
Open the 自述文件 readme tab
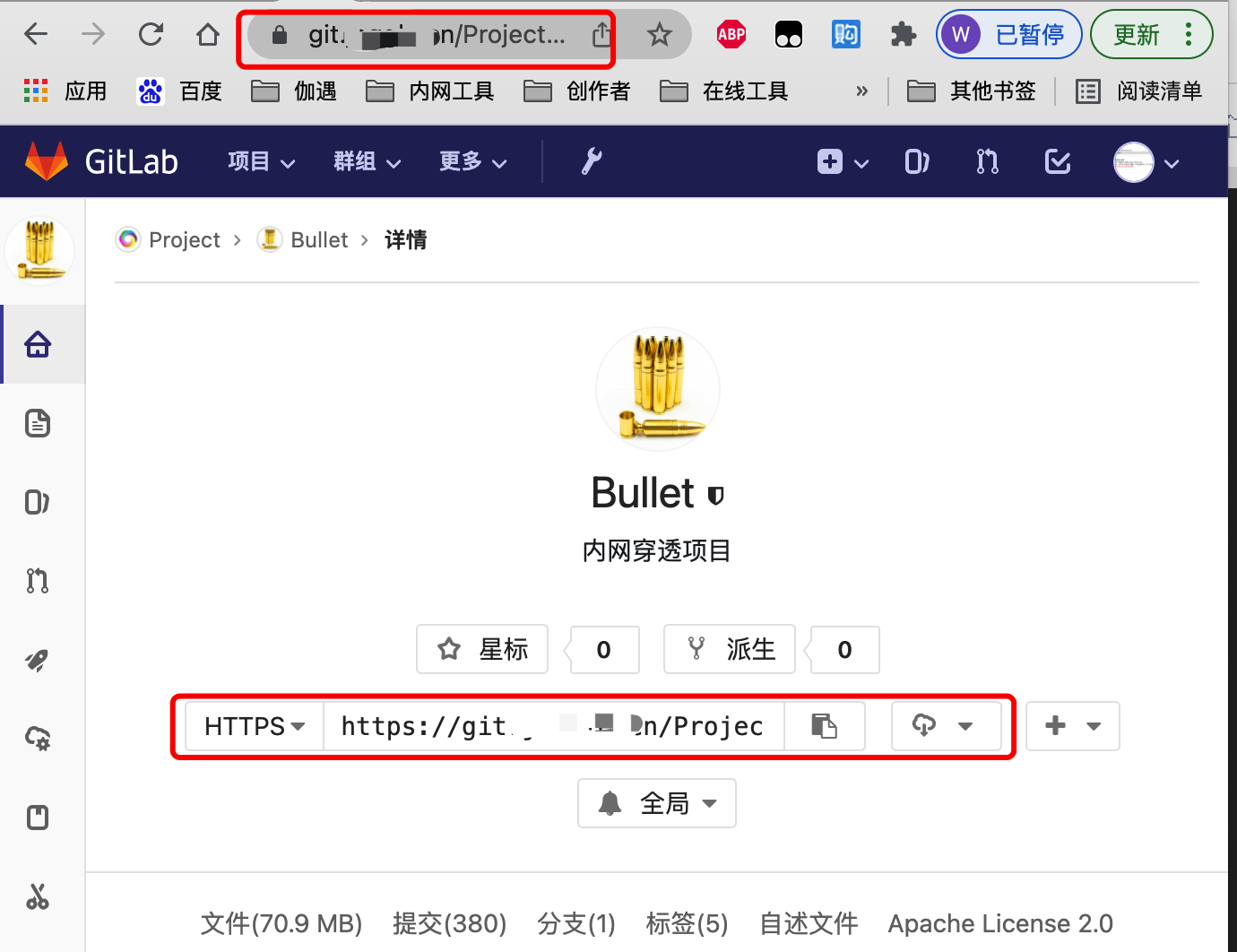(809, 923)
